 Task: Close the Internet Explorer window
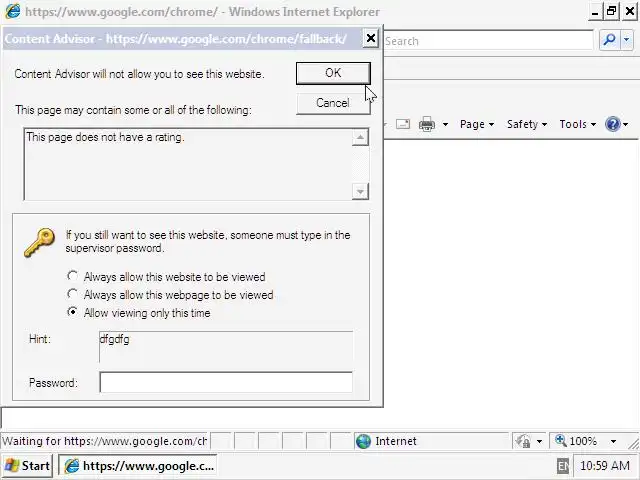(630, 12)
